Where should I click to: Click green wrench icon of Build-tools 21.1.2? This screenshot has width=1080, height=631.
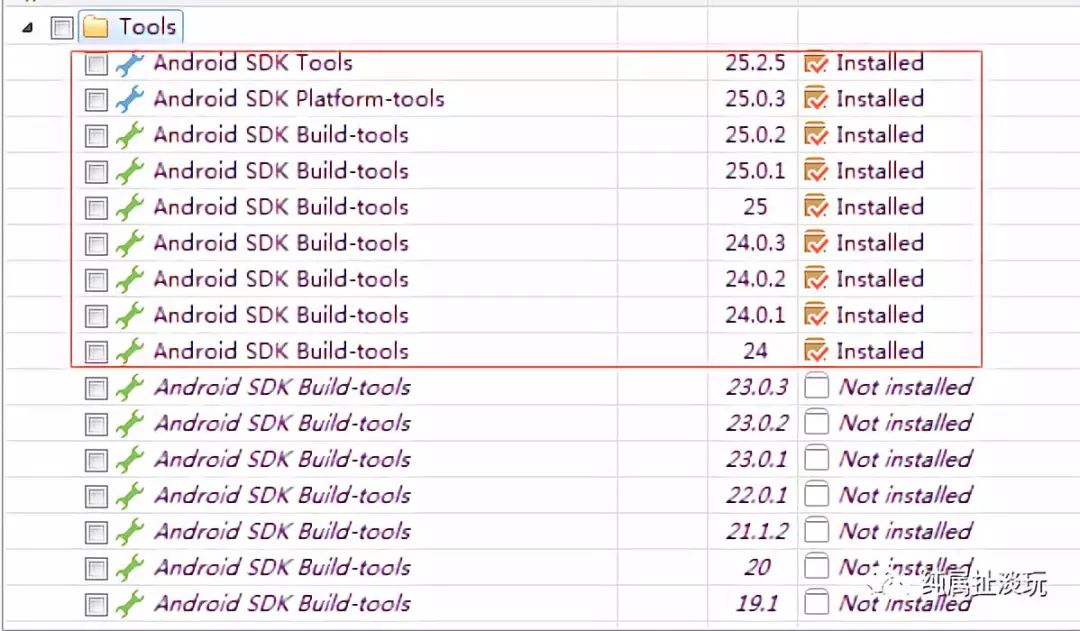pyautogui.click(x=129, y=532)
